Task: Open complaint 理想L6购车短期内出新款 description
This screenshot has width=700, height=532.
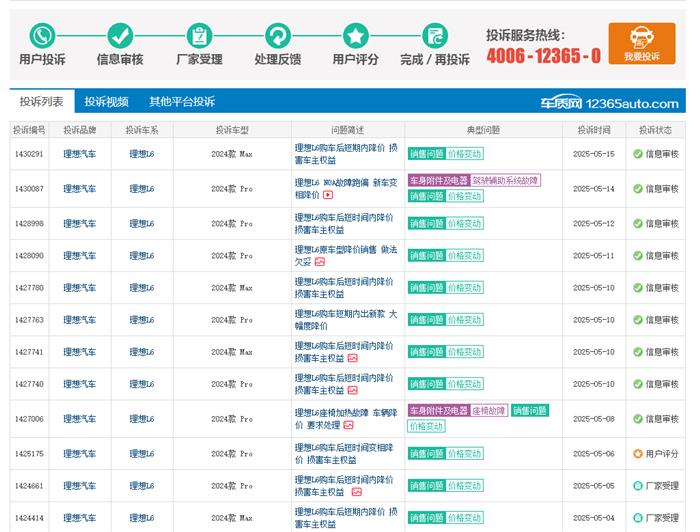Action: point(346,320)
